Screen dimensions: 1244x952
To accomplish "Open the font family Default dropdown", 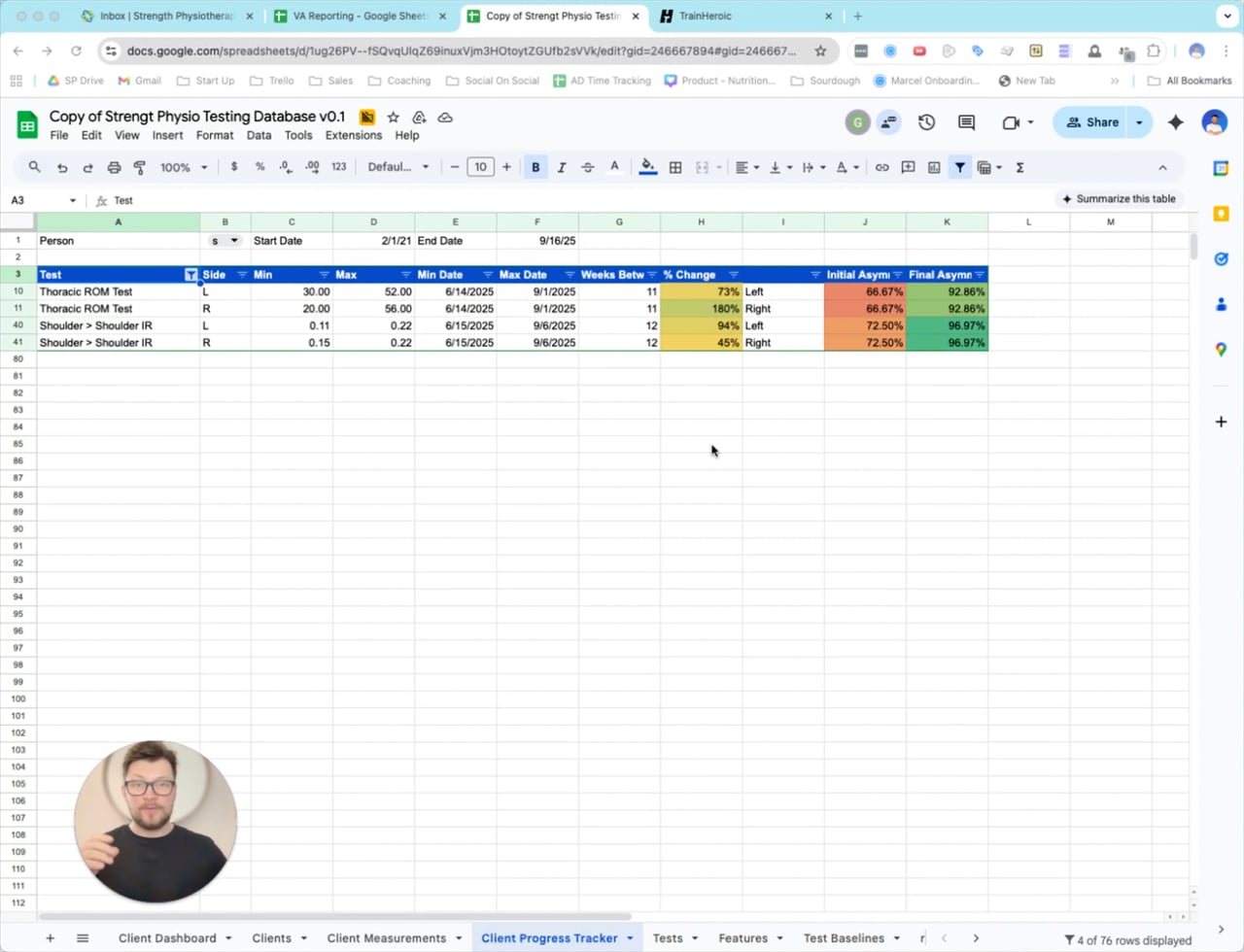I will point(398,167).
